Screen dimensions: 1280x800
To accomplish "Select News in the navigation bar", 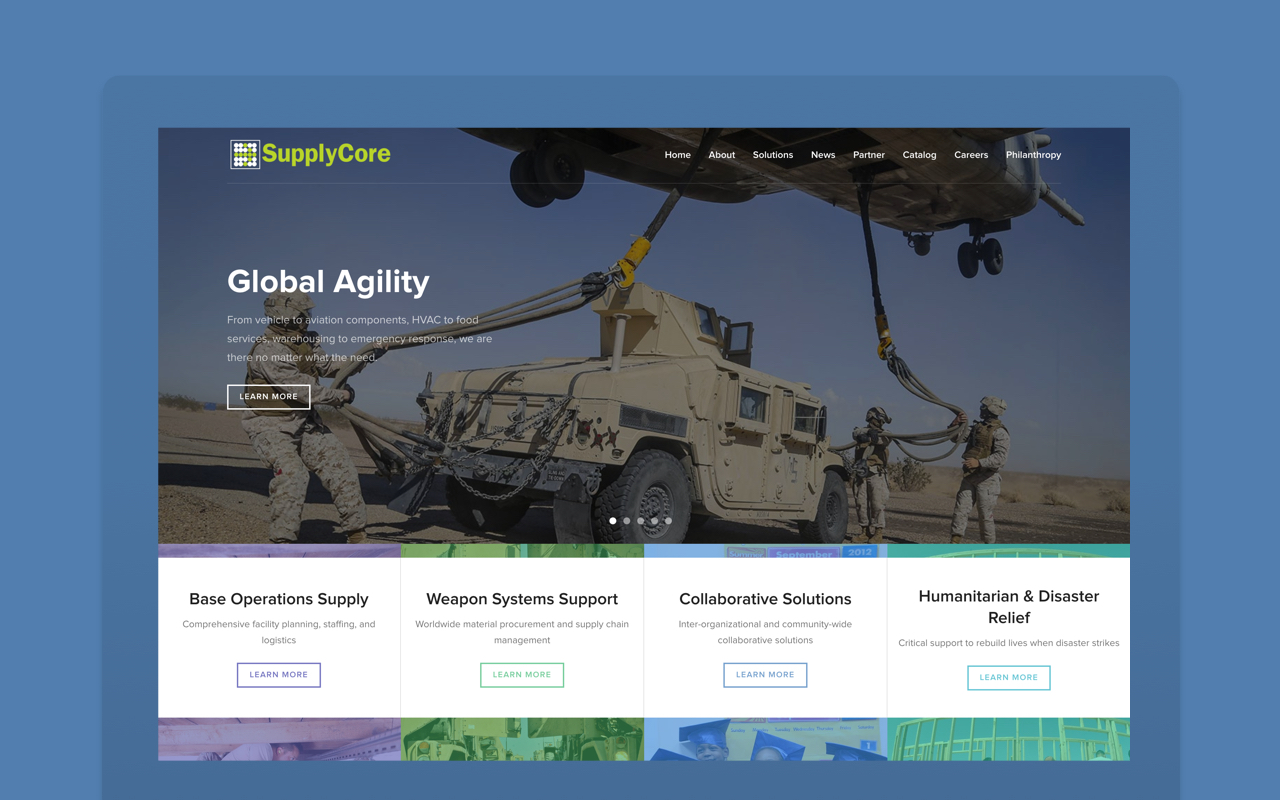I will coord(822,155).
